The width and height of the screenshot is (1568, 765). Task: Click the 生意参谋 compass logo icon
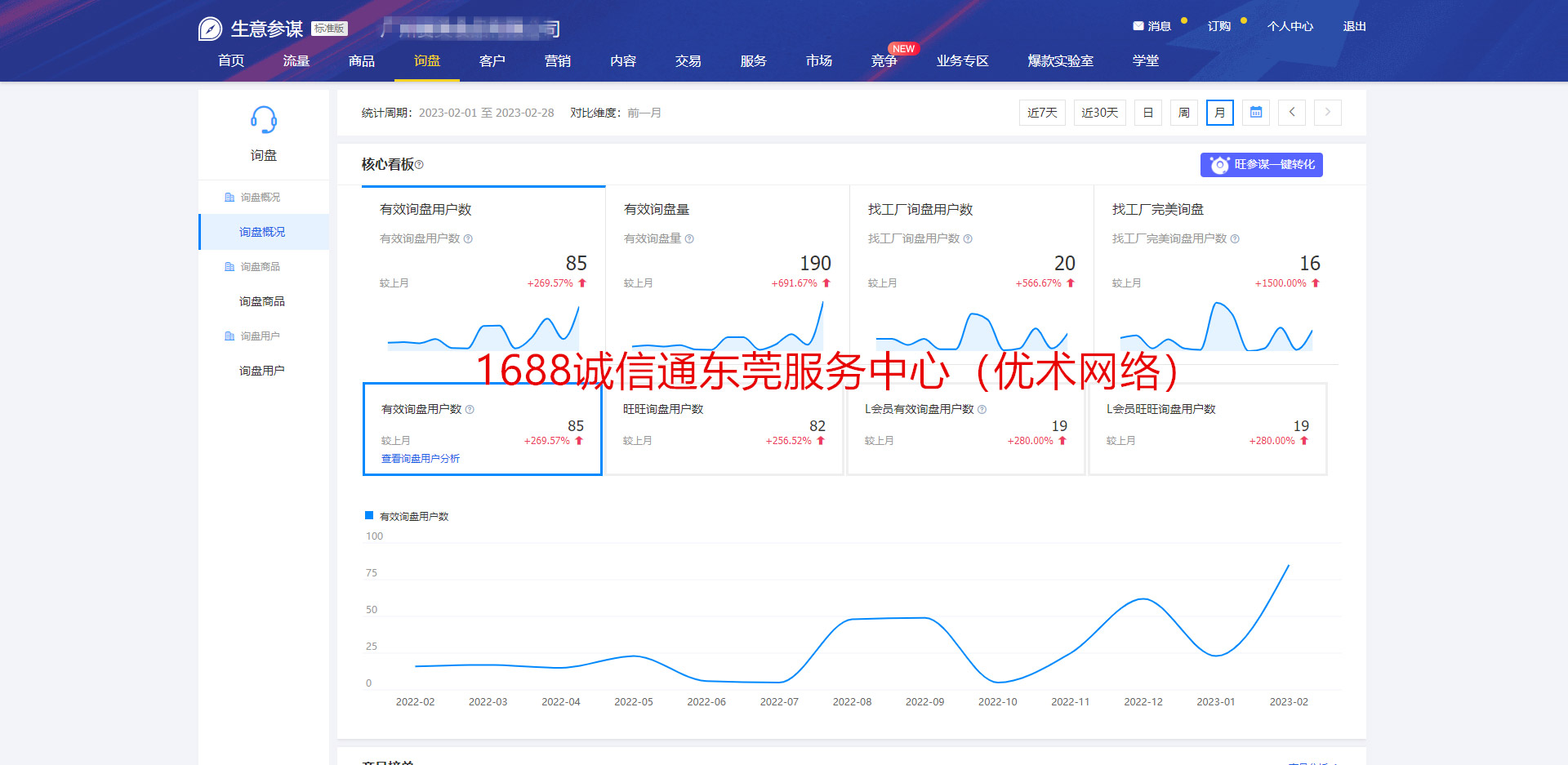point(210,29)
